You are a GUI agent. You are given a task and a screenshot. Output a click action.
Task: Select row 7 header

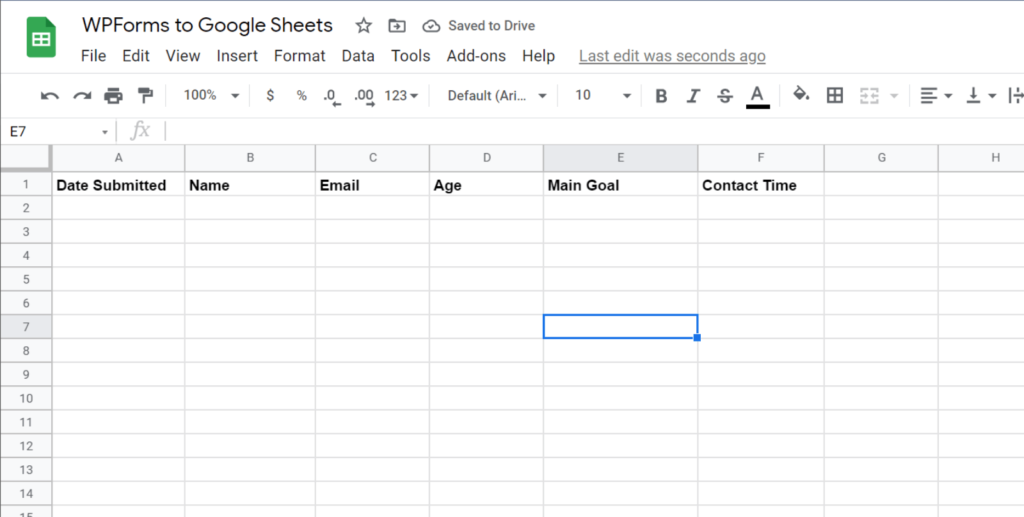tap(26, 327)
